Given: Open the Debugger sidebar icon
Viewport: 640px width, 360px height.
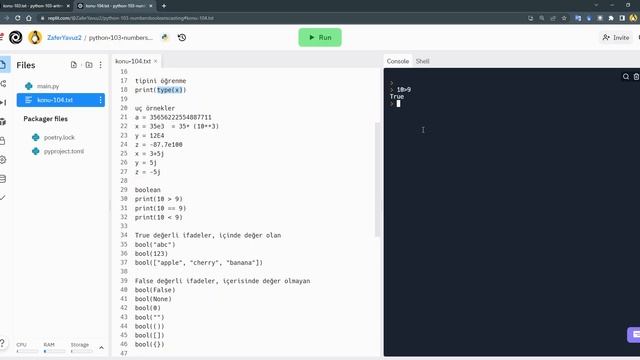Looking at the screenshot, I should coord(3,102).
